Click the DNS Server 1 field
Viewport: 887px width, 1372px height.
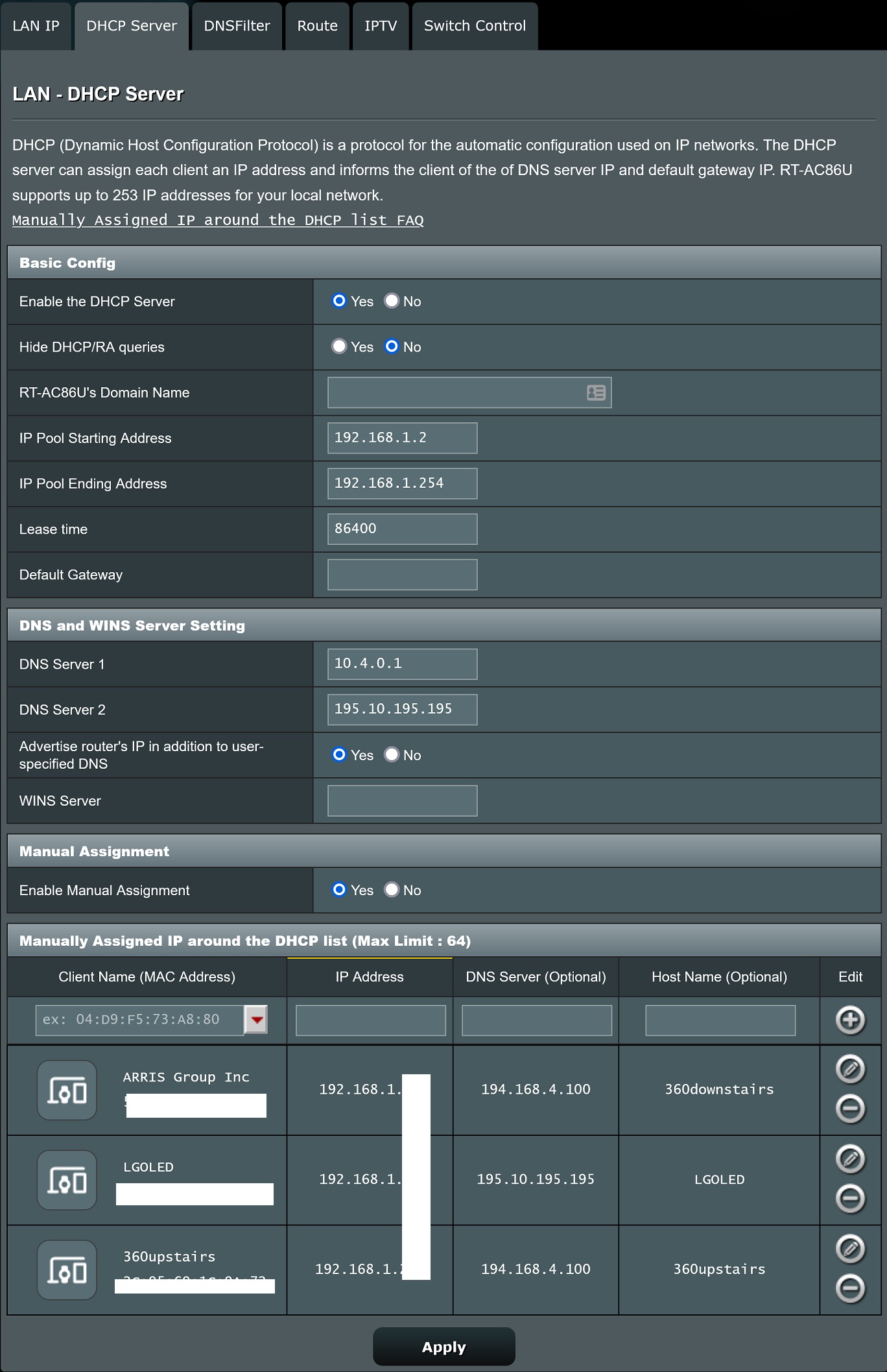point(403,664)
